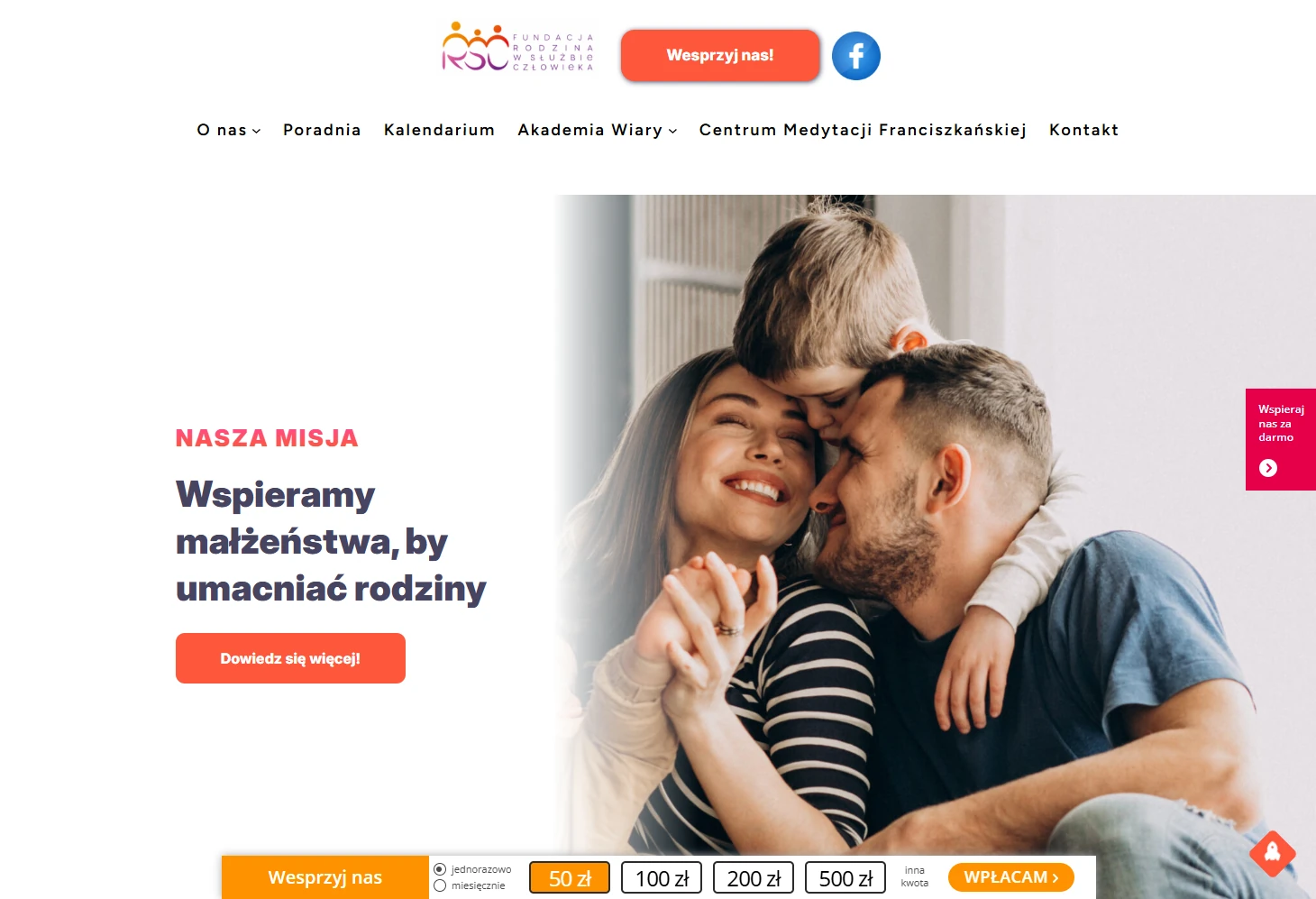The image size is (1316, 899).
Task: Expand the O nas dropdown menu
Action: (x=229, y=130)
